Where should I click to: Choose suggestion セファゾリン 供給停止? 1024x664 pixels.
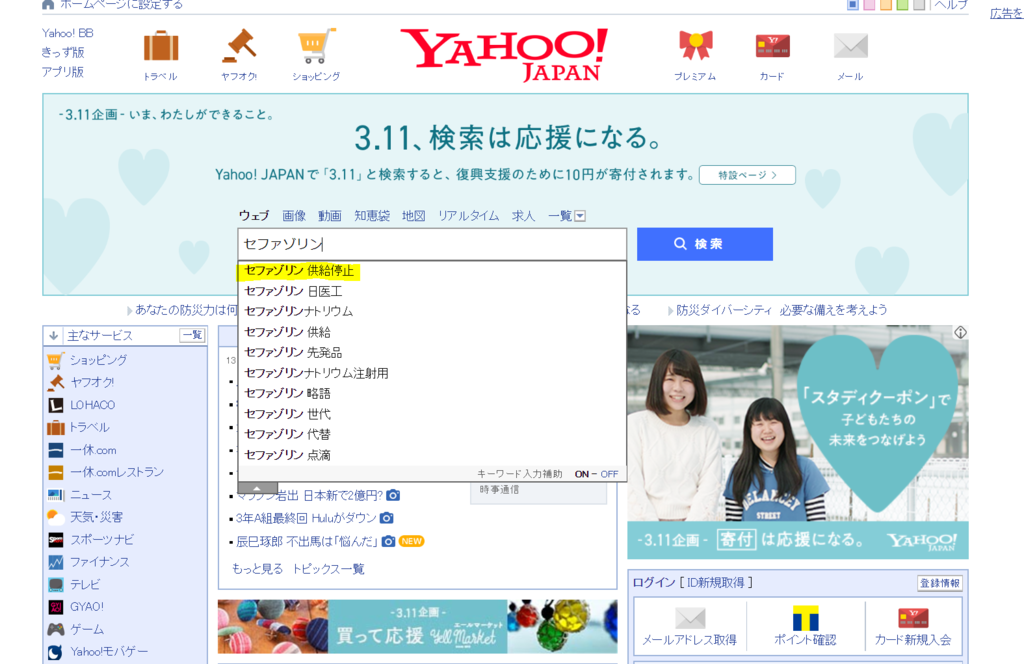click(x=432, y=271)
